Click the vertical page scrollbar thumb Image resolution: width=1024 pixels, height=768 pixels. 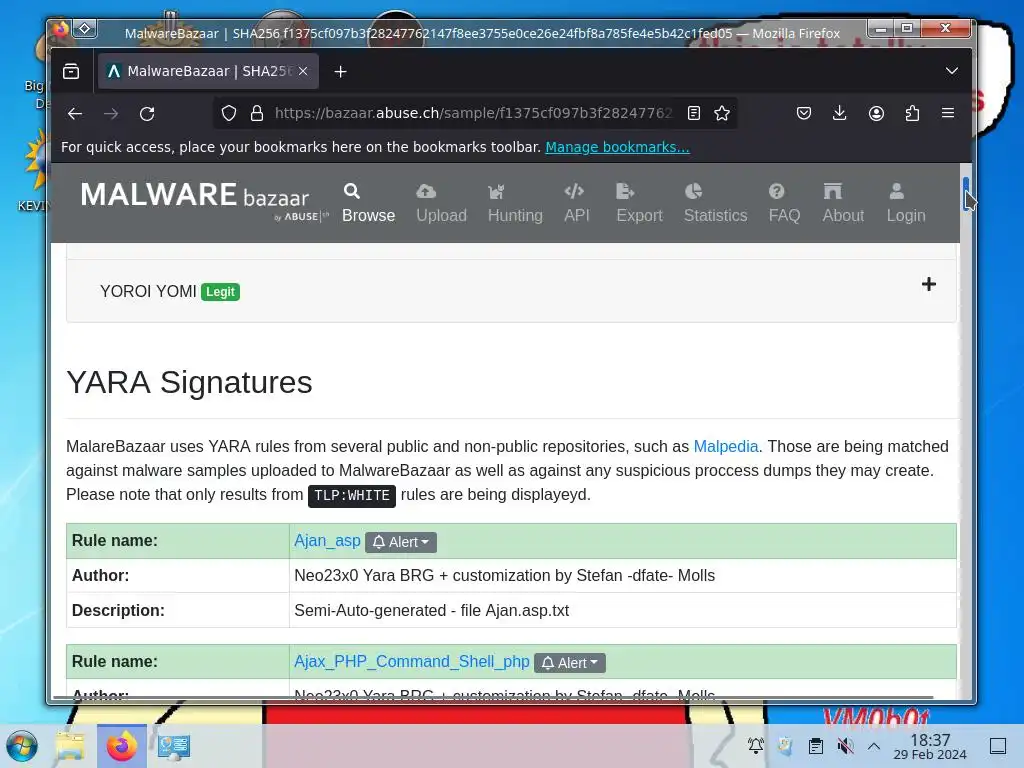click(966, 194)
